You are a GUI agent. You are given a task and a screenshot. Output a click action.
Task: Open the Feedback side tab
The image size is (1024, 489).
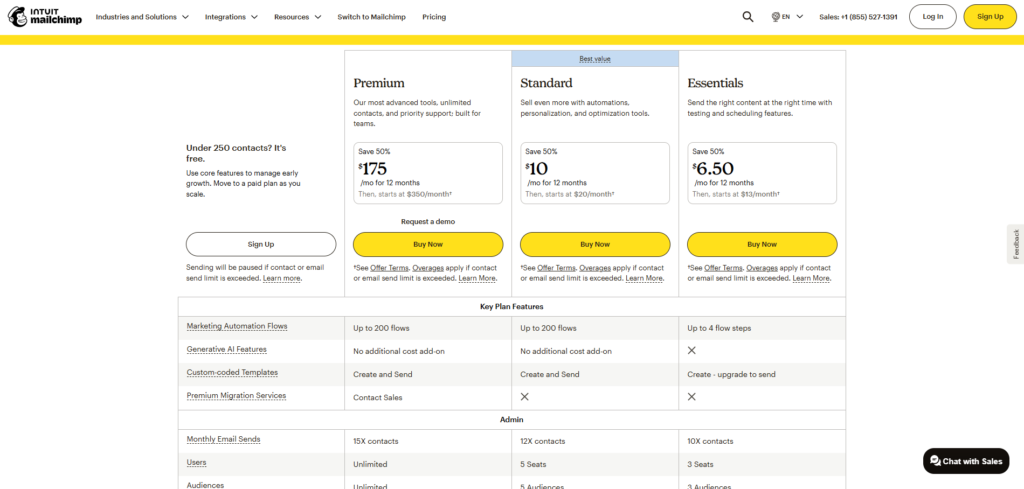(x=1016, y=245)
